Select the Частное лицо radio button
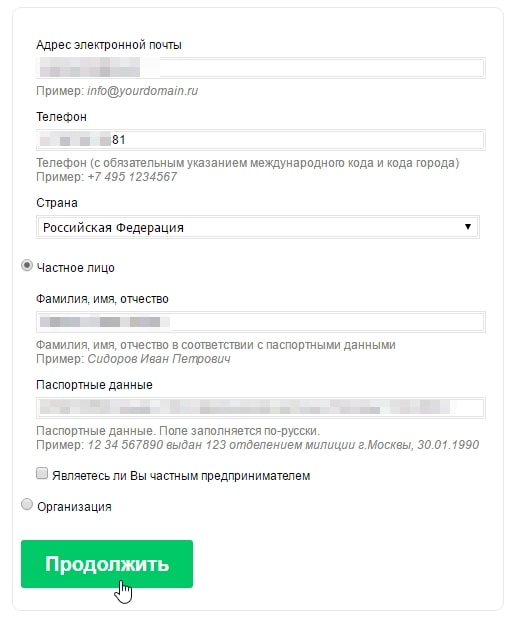Viewport: 511px width, 617px height. point(27,266)
